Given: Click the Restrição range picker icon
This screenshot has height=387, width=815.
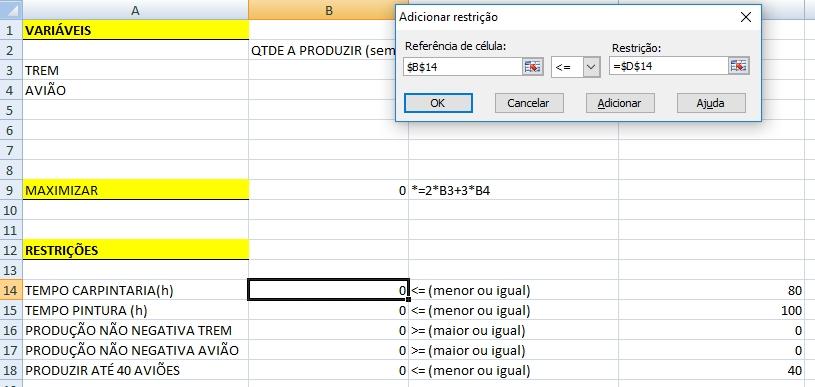Looking at the screenshot, I should click(x=739, y=66).
